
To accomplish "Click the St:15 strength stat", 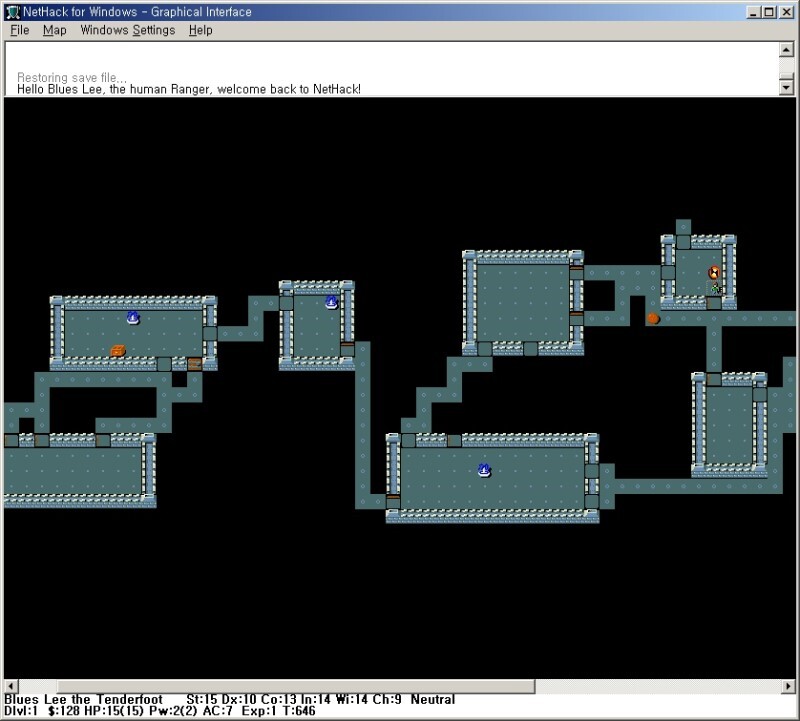I will coord(202,699).
